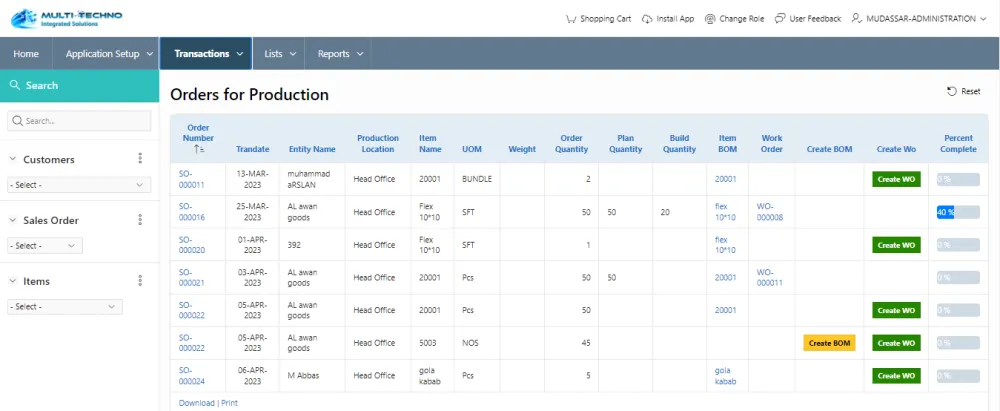Click Create BOM button for item 5003
This screenshot has width=1000, height=411.
click(x=829, y=343)
